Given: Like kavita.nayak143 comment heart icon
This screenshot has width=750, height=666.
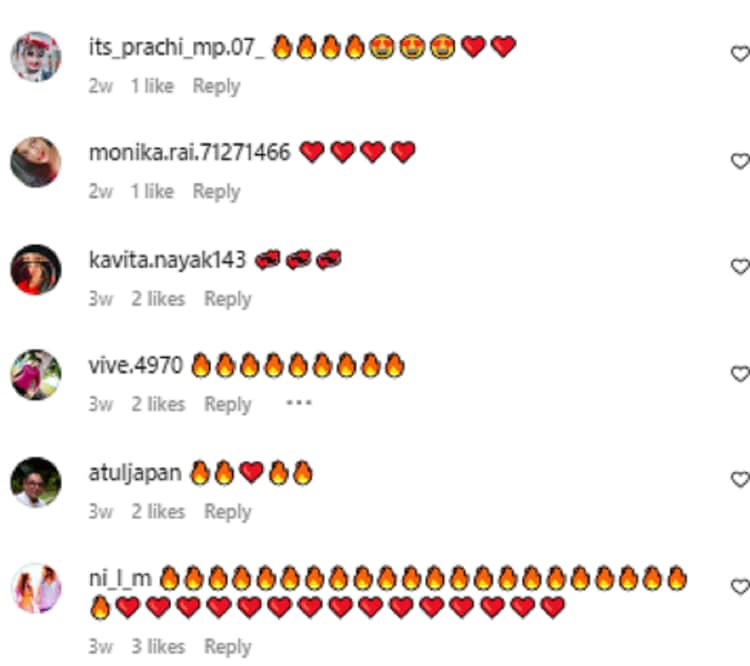Looking at the screenshot, I should (740, 266).
